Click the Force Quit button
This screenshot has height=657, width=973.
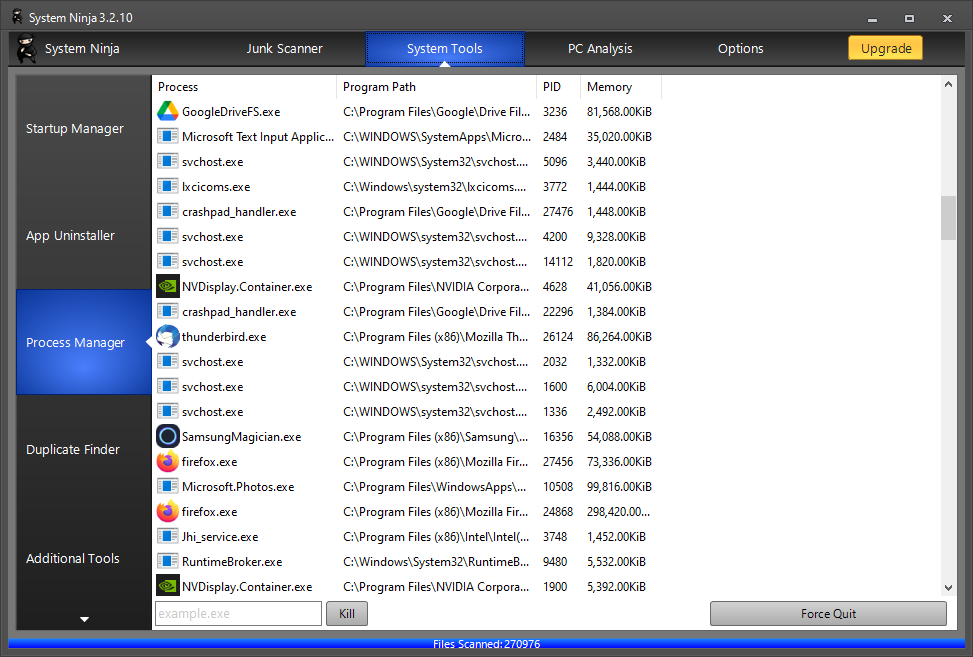click(x=828, y=614)
